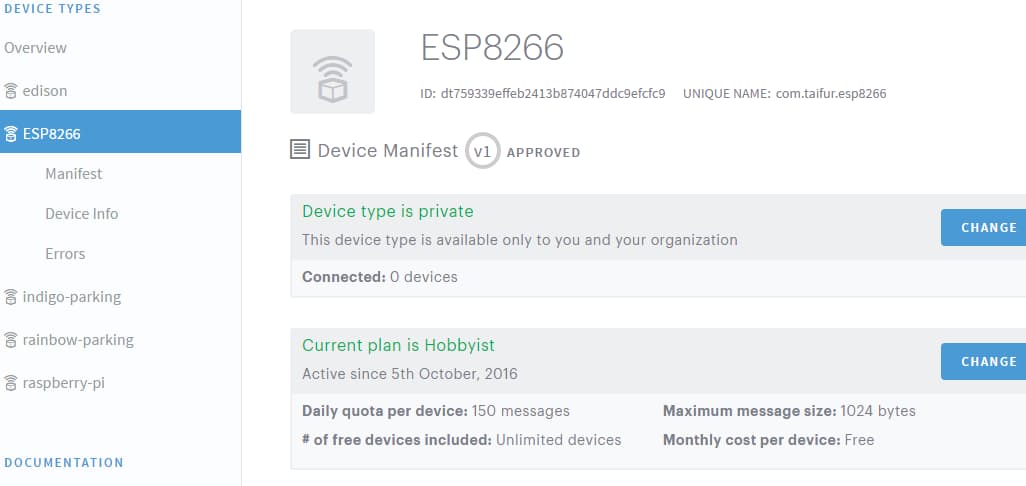This screenshot has width=1026, height=486.
Task: Click the ESP8266 device icon in the sidebar
Action: pos(10,134)
